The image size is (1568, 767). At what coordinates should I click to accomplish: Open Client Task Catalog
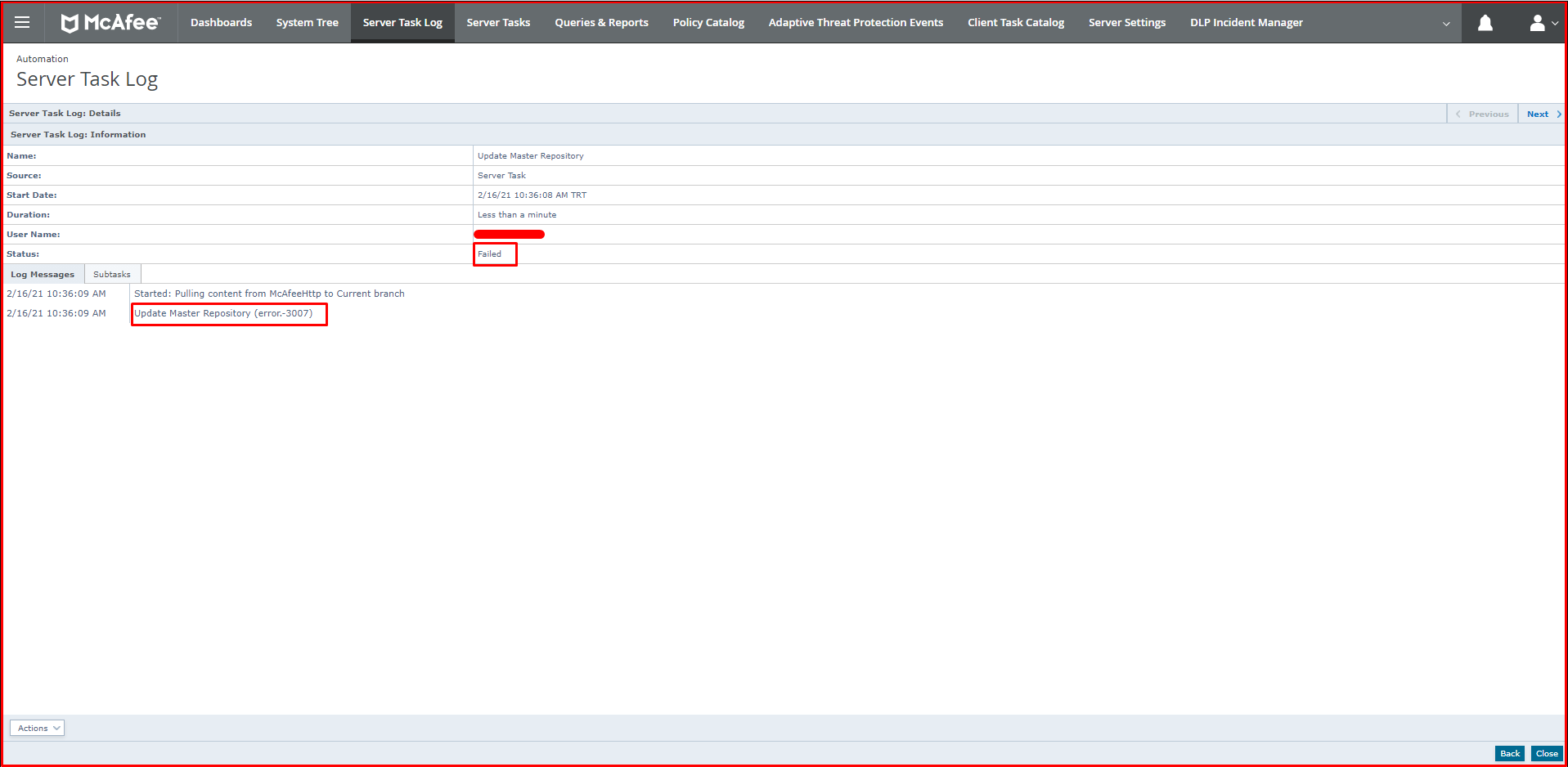click(x=1016, y=23)
